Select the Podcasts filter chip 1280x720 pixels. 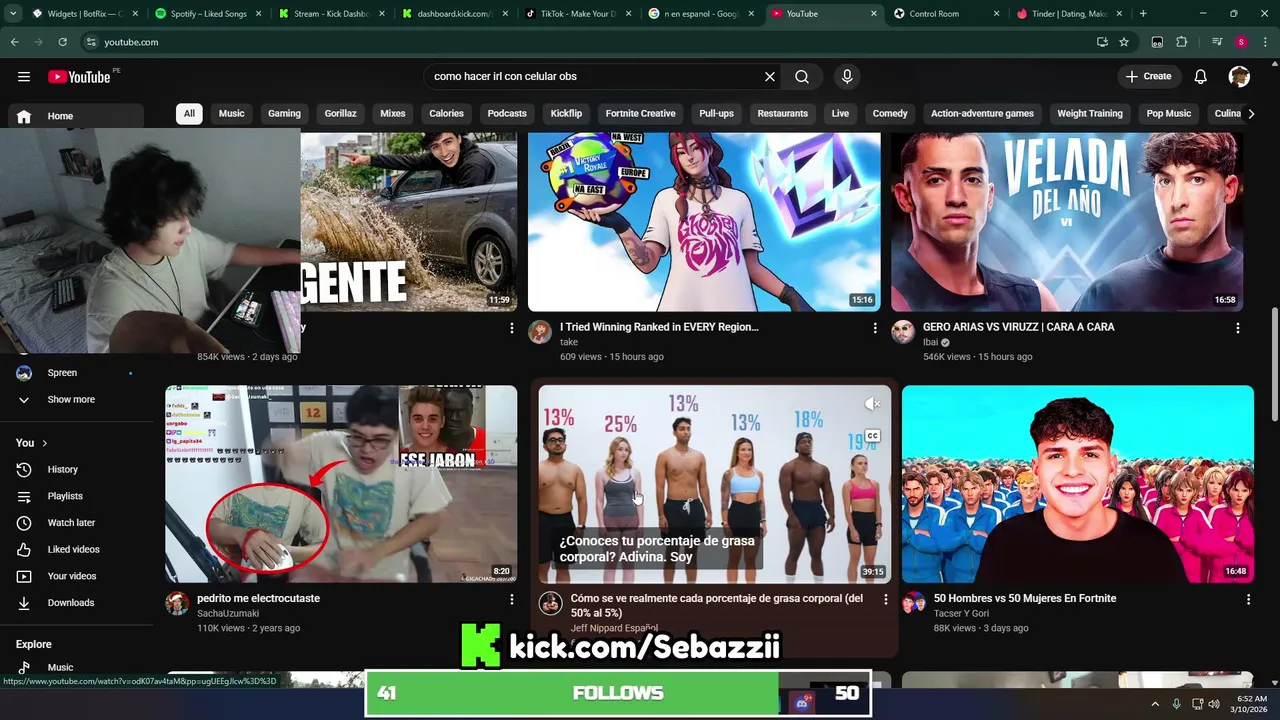507,113
